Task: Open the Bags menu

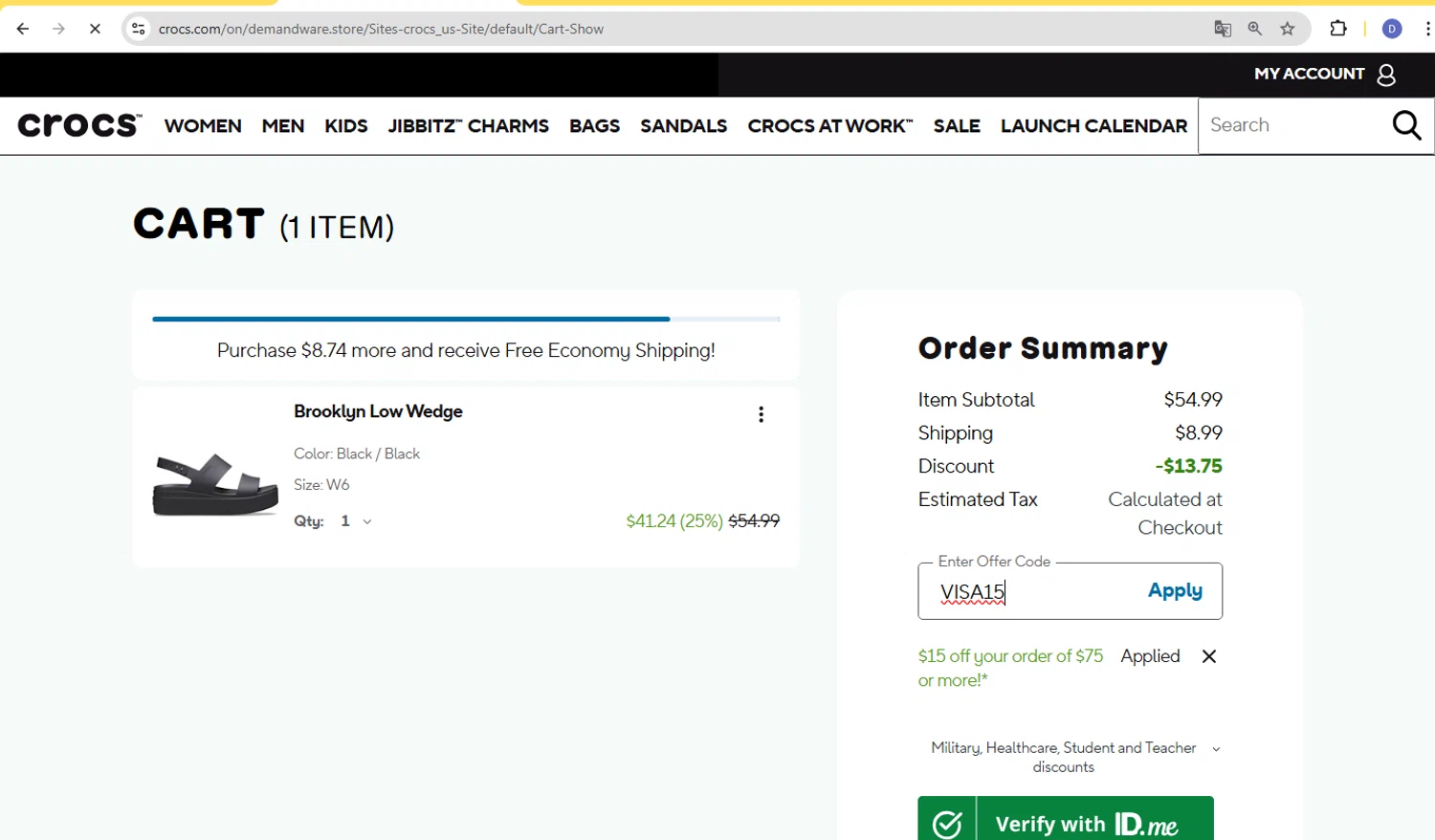Action: [594, 126]
